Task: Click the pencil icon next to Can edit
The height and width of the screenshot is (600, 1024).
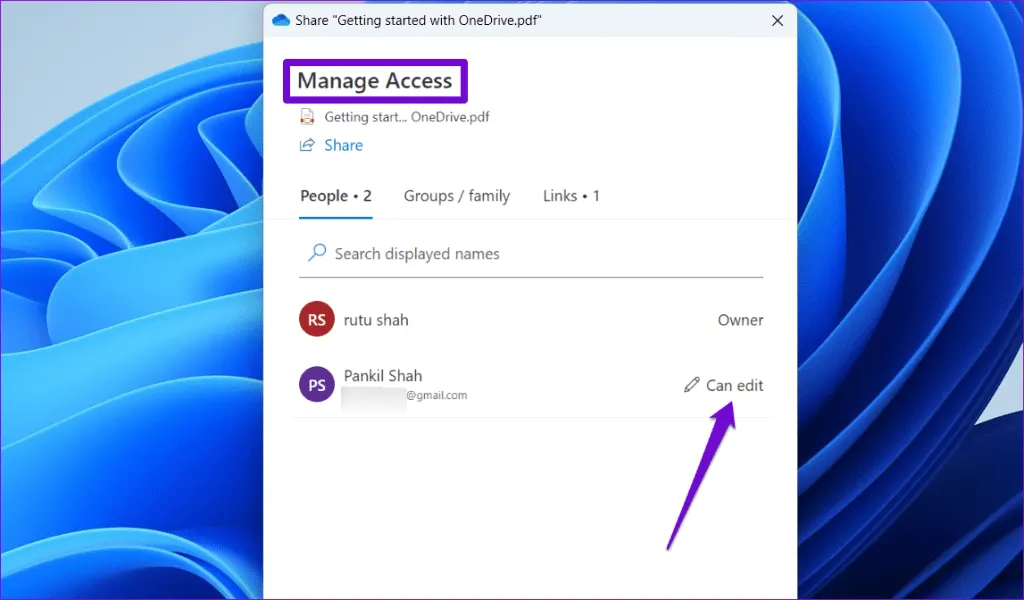Action: pyautogui.click(x=691, y=385)
